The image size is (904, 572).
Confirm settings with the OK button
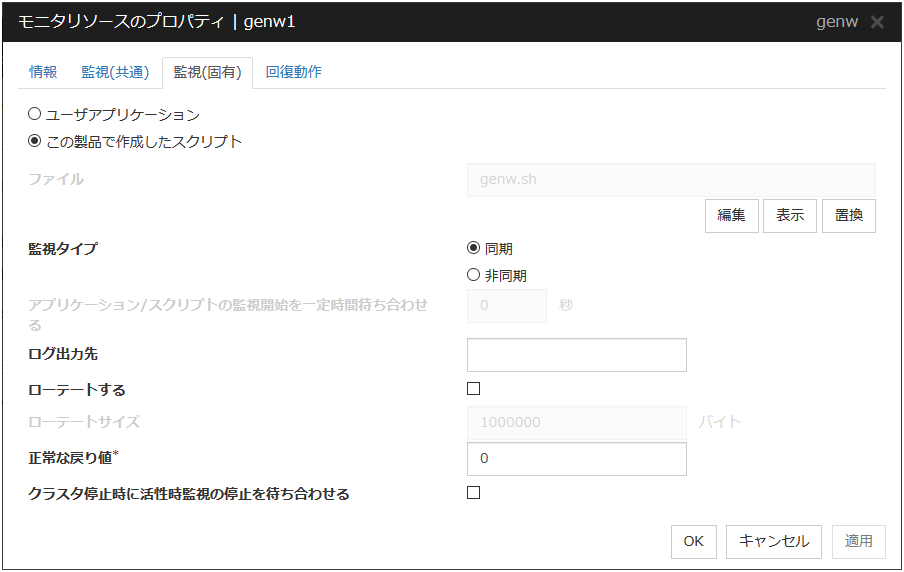[693, 541]
